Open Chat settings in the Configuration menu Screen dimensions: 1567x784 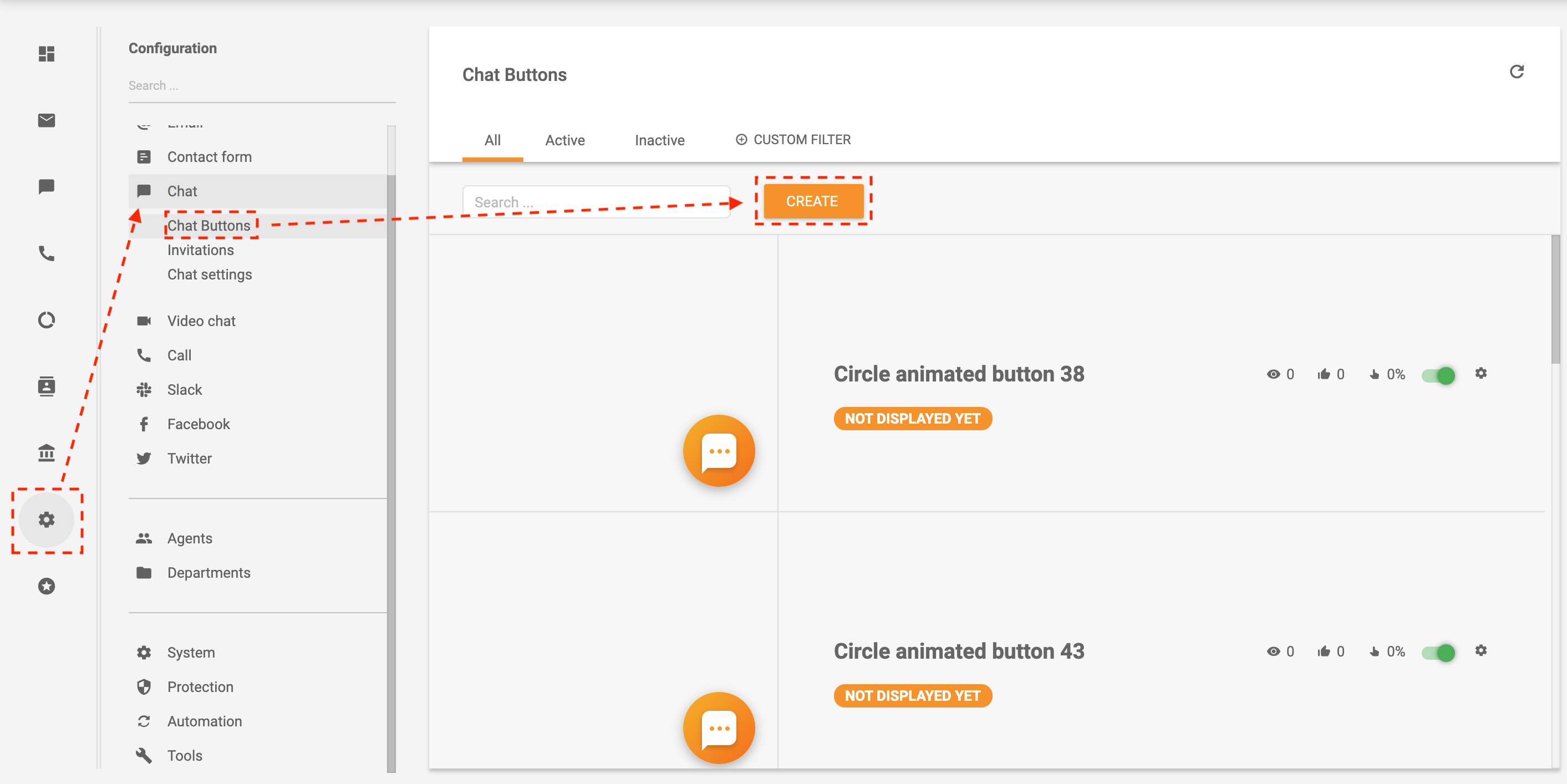(209, 274)
